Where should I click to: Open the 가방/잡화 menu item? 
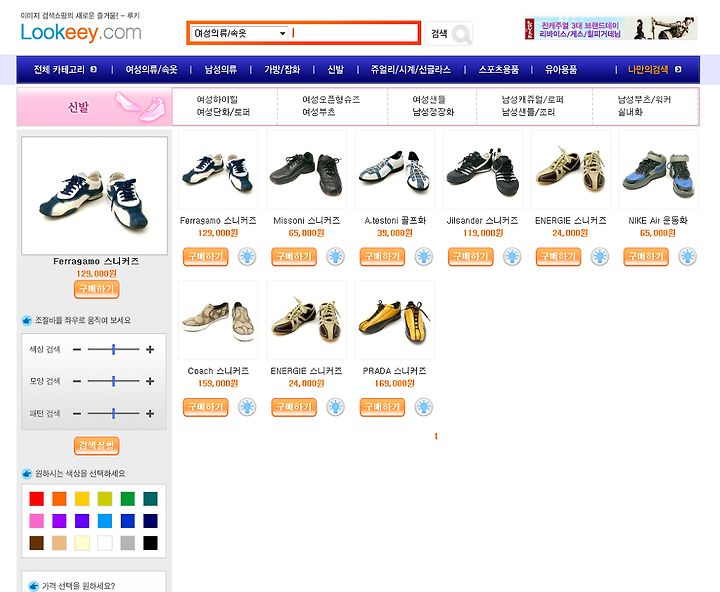282,69
